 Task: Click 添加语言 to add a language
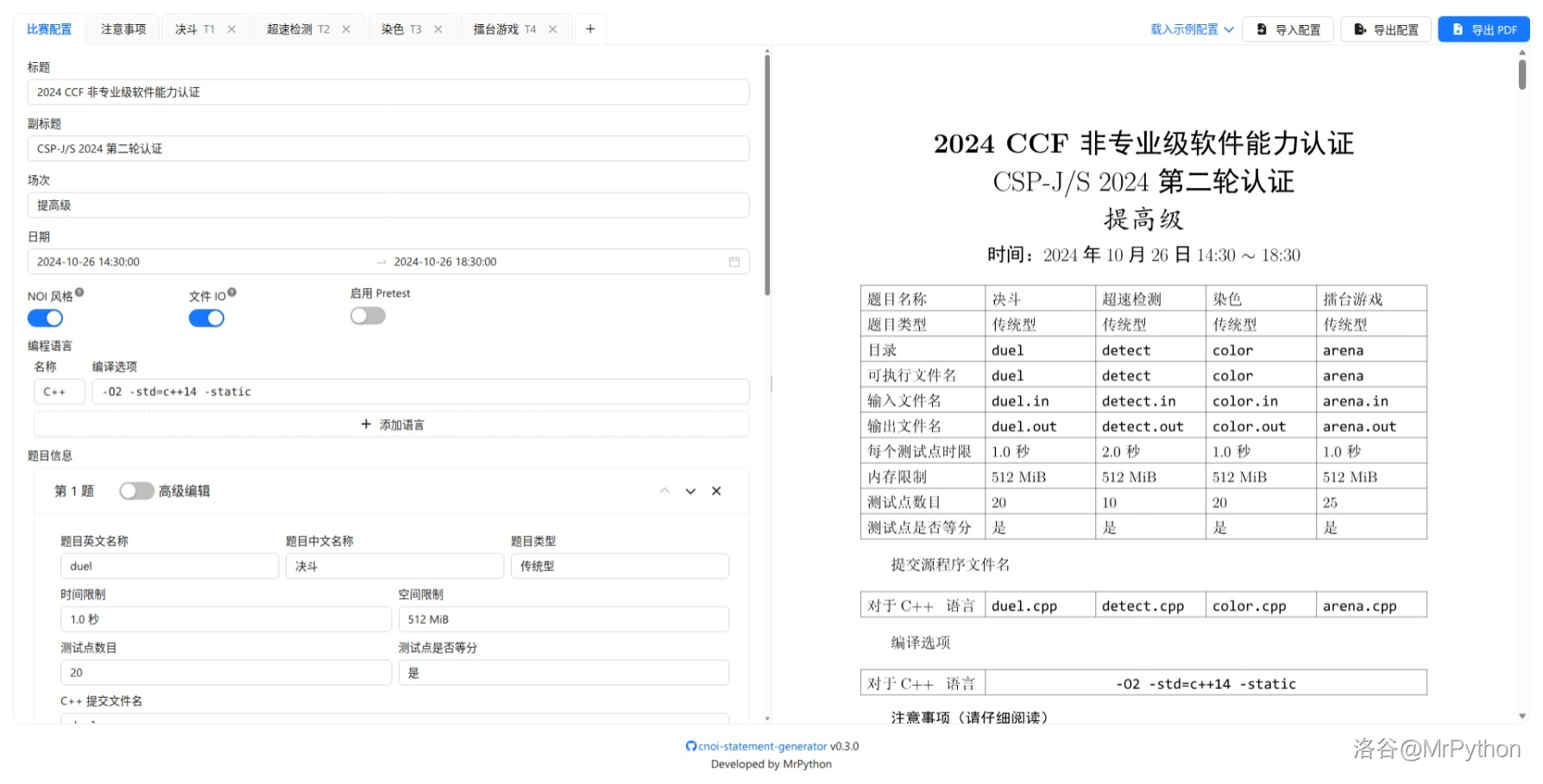(x=392, y=425)
